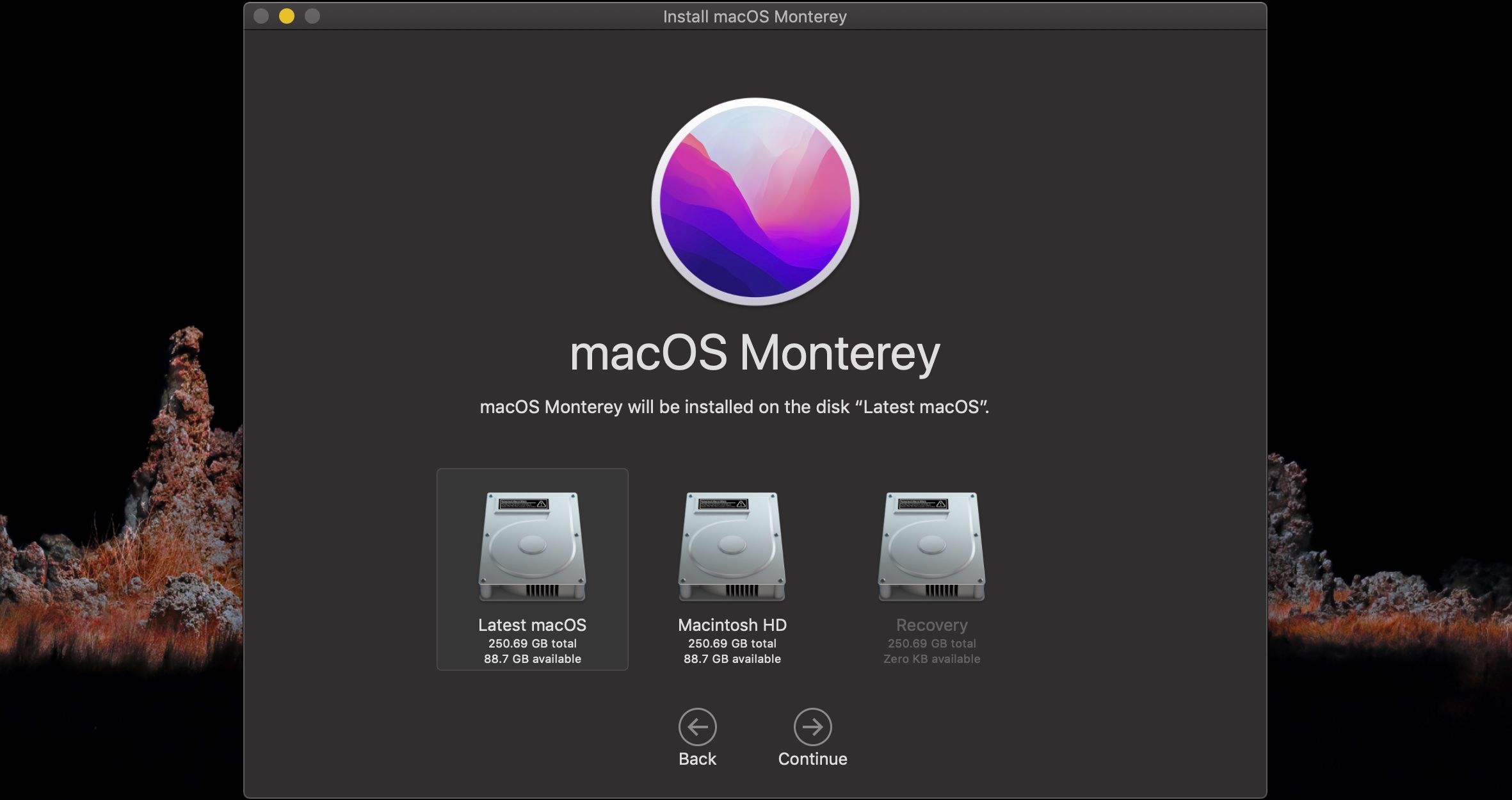Click "Zero KB available" under Recovery

(931, 659)
